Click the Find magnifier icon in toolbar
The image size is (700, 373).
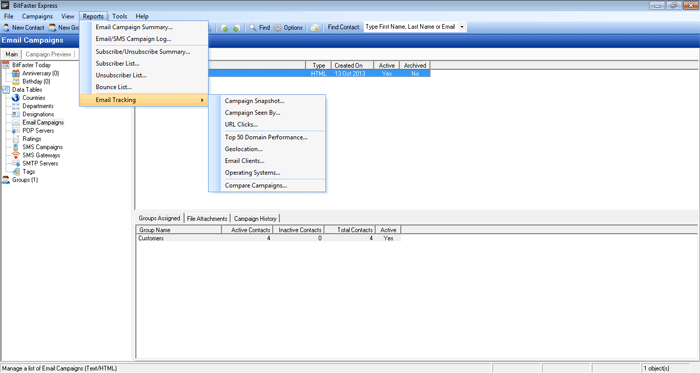coord(253,28)
